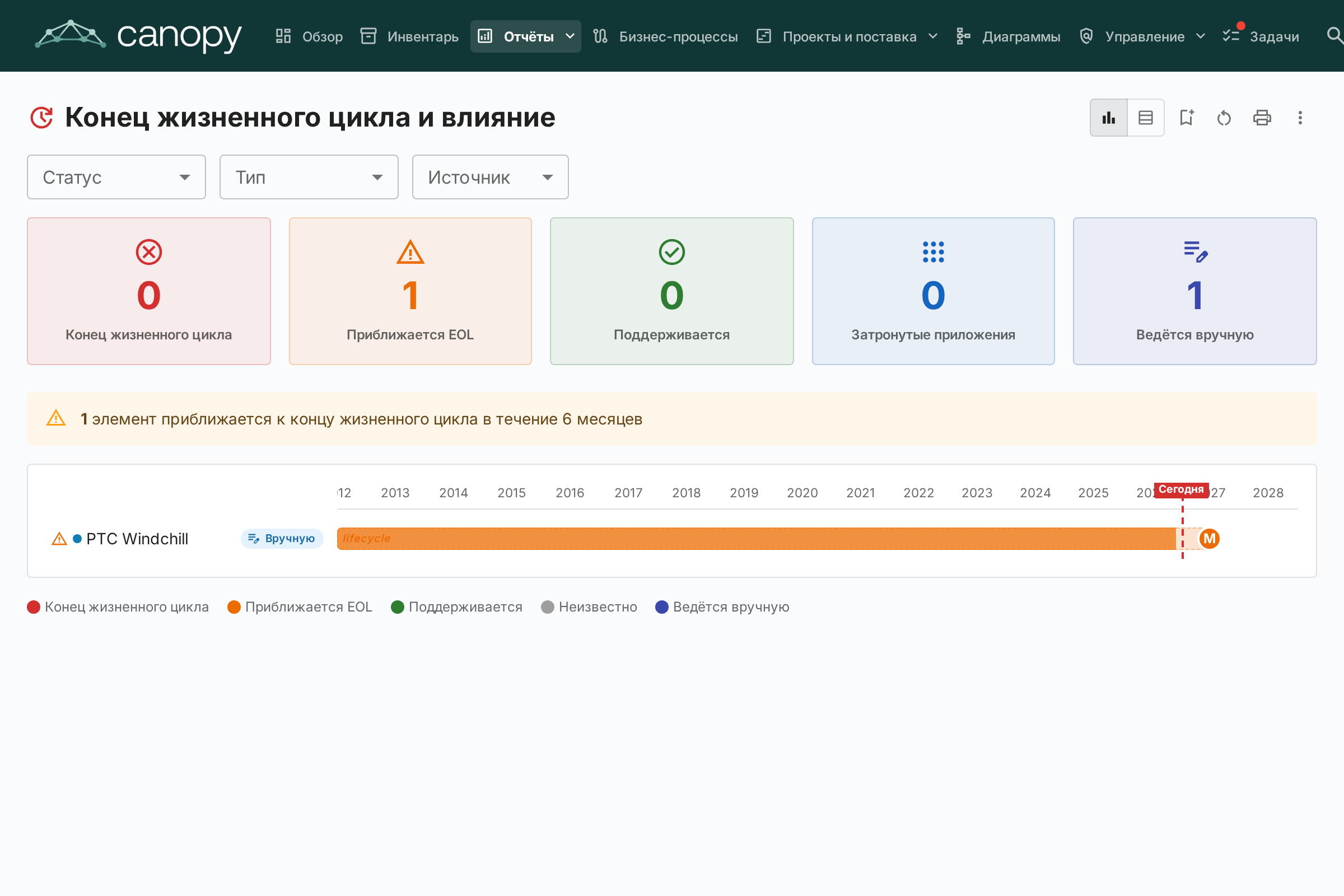
Task: Save report as bookmark
Action: [x=1187, y=118]
